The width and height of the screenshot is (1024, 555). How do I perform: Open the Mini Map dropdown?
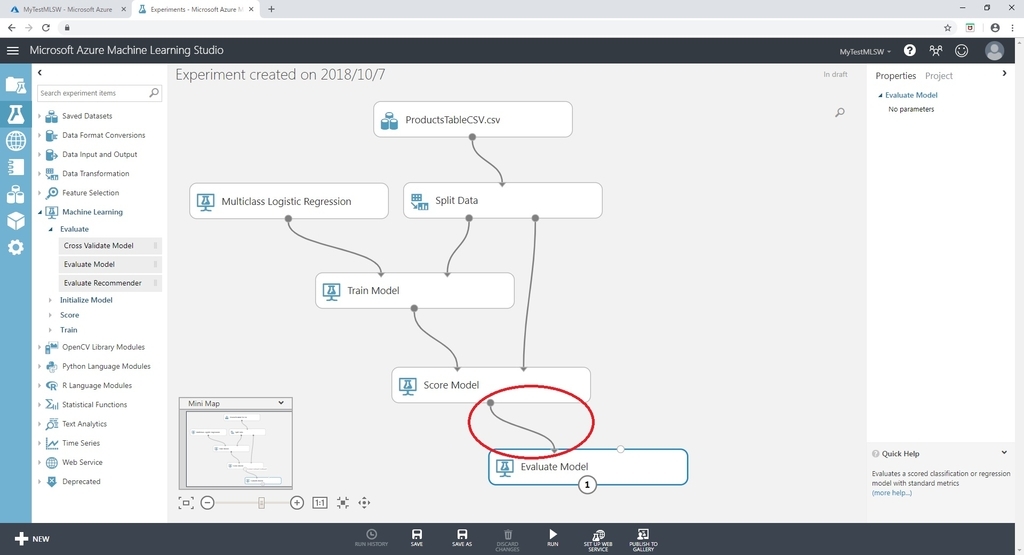point(281,403)
